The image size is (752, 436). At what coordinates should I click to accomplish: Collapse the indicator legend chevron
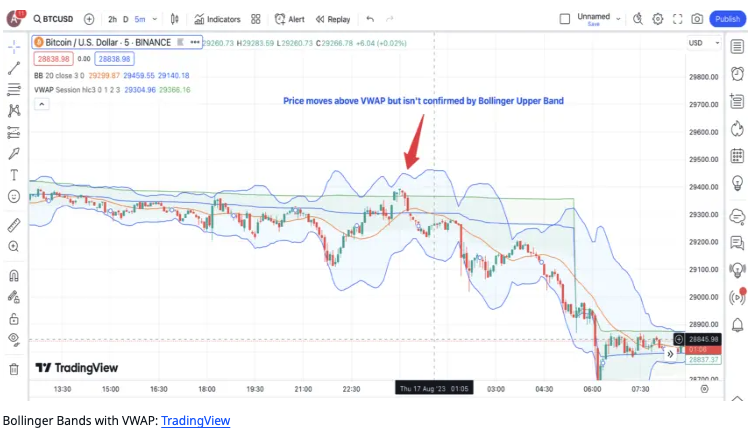pyautogui.click(x=42, y=104)
